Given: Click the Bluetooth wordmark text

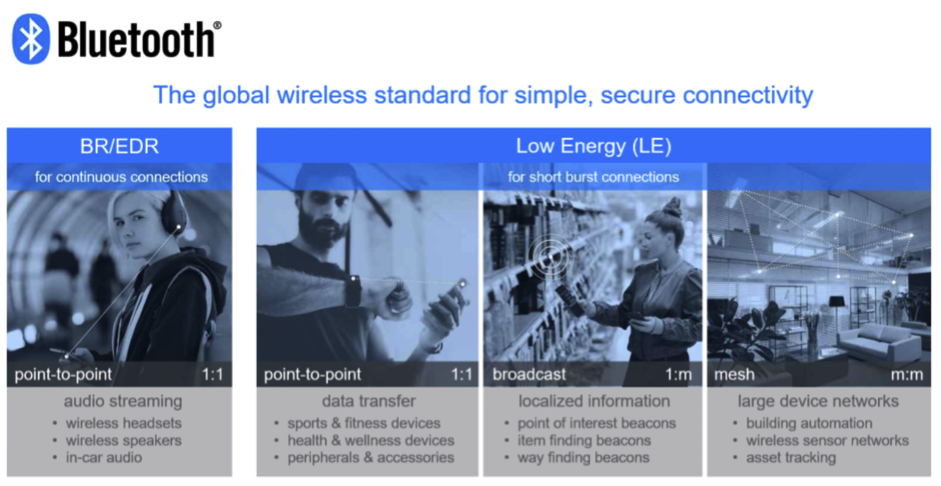Looking at the screenshot, I should coord(137,40).
